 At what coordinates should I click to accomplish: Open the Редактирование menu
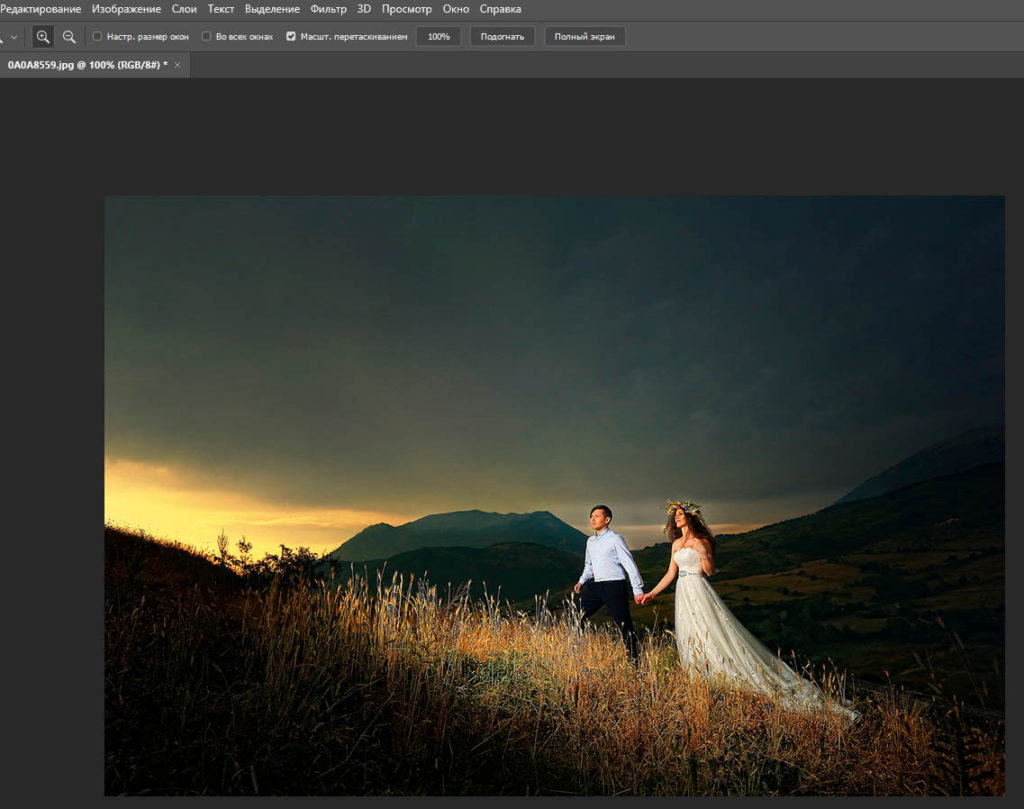(x=40, y=9)
